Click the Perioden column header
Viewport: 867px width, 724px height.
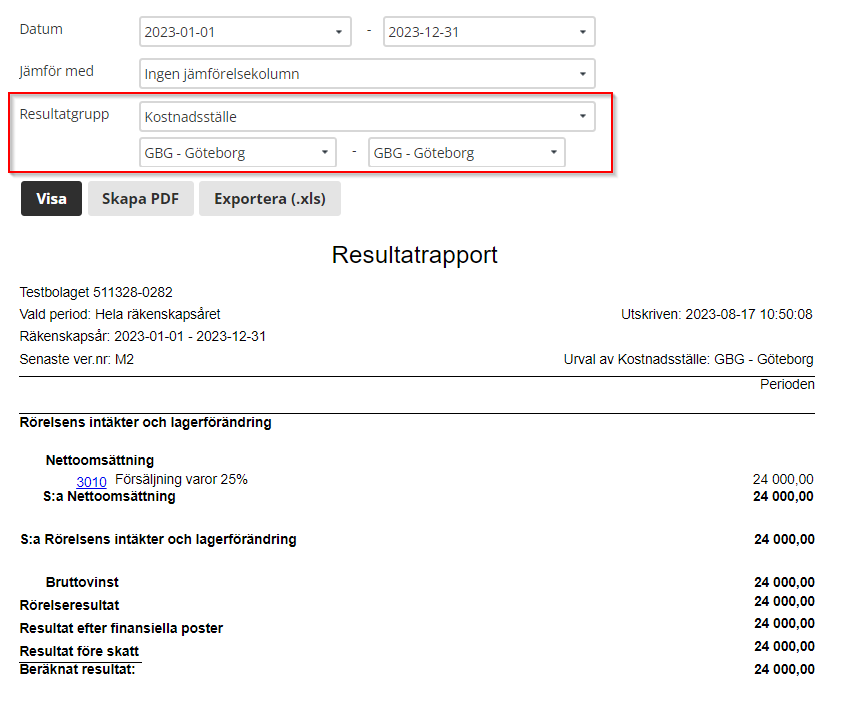click(x=787, y=384)
